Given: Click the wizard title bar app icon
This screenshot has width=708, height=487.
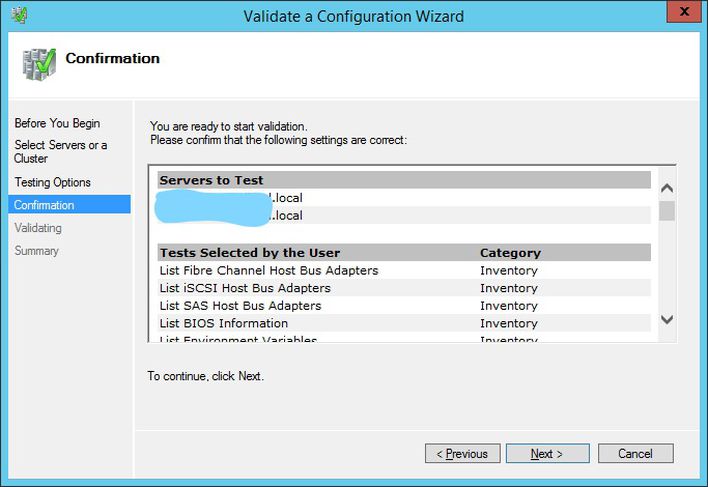Looking at the screenshot, I should tap(19, 15).
